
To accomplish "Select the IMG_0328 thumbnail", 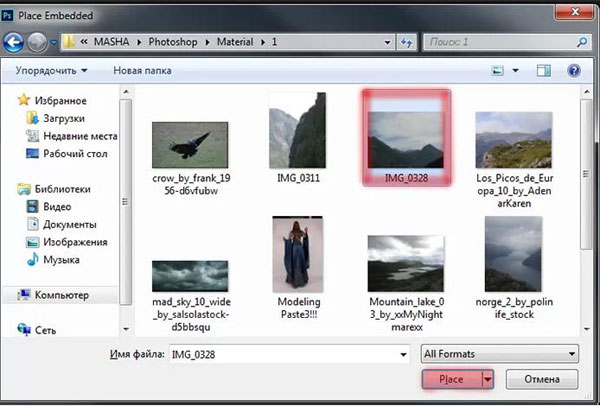I will point(406,140).
